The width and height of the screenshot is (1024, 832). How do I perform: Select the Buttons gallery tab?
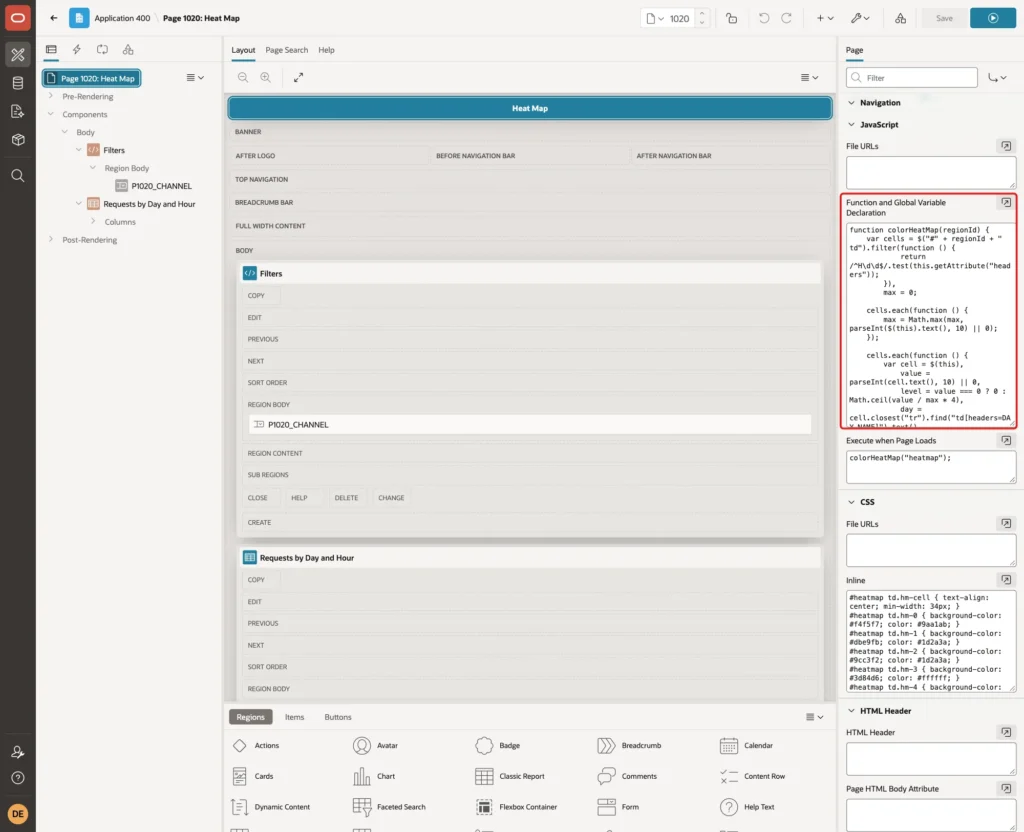click(x=338, y=717)
